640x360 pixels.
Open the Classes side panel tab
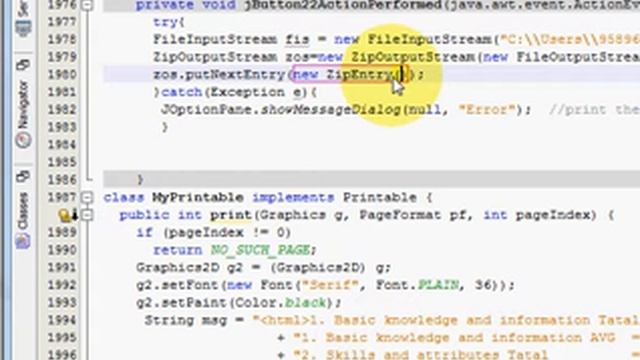click(x=23, y=211)
